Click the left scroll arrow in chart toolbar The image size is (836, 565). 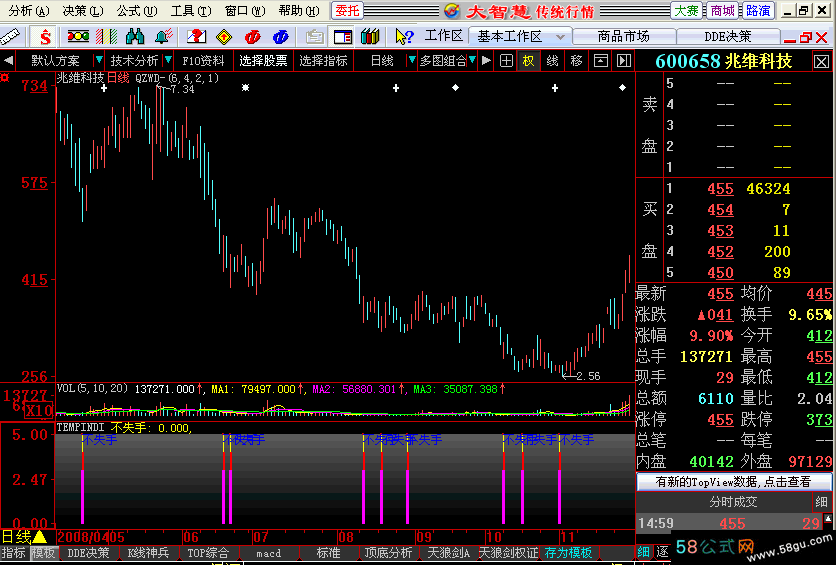pyautogui.click(x=8, y=60)
